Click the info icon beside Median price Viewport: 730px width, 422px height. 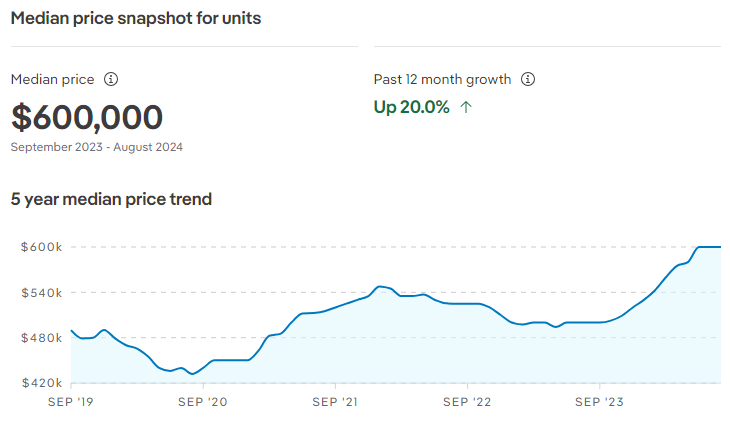tap(111, 79)
